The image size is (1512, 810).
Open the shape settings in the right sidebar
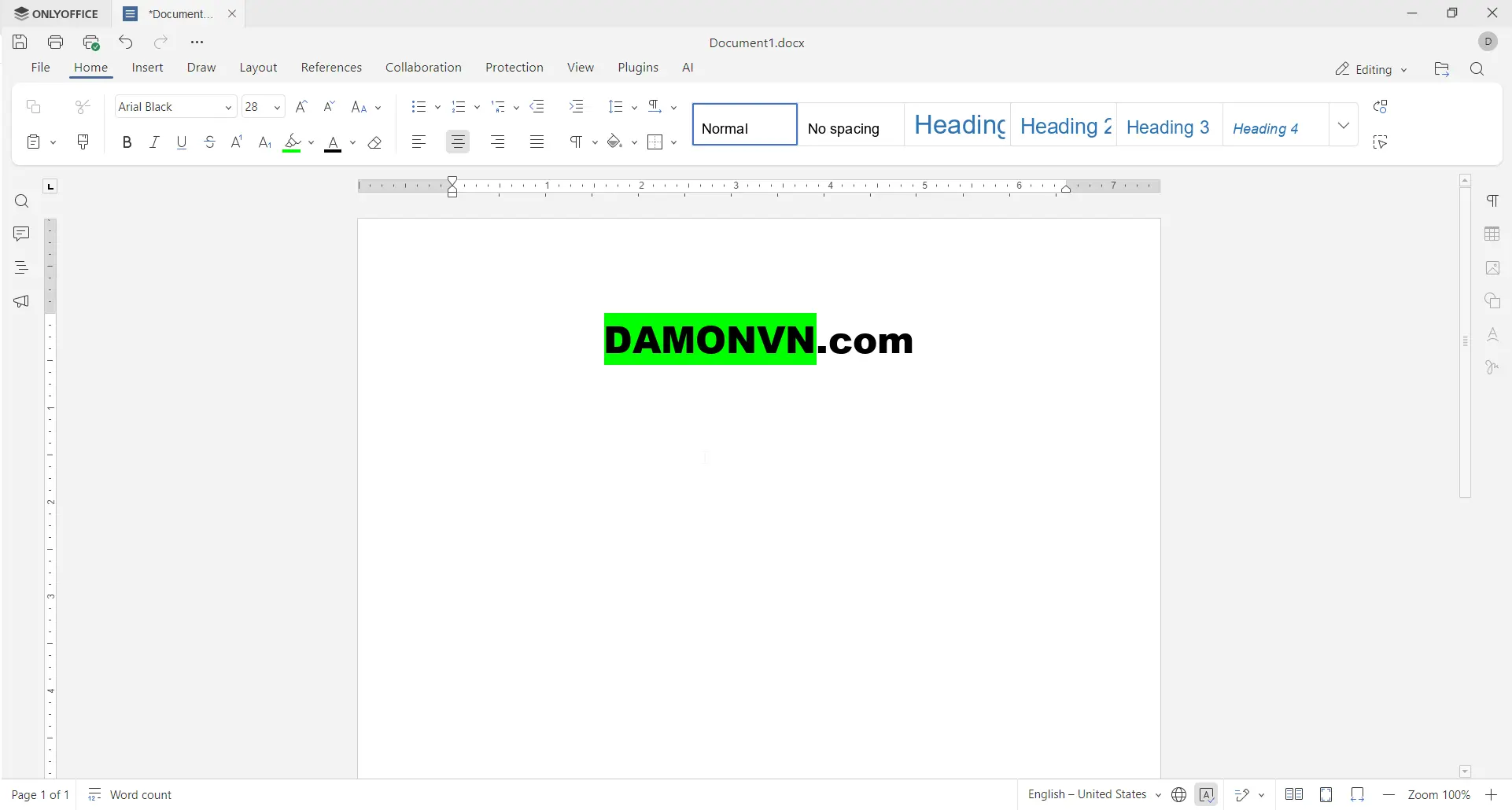(x=1492, y=301)
